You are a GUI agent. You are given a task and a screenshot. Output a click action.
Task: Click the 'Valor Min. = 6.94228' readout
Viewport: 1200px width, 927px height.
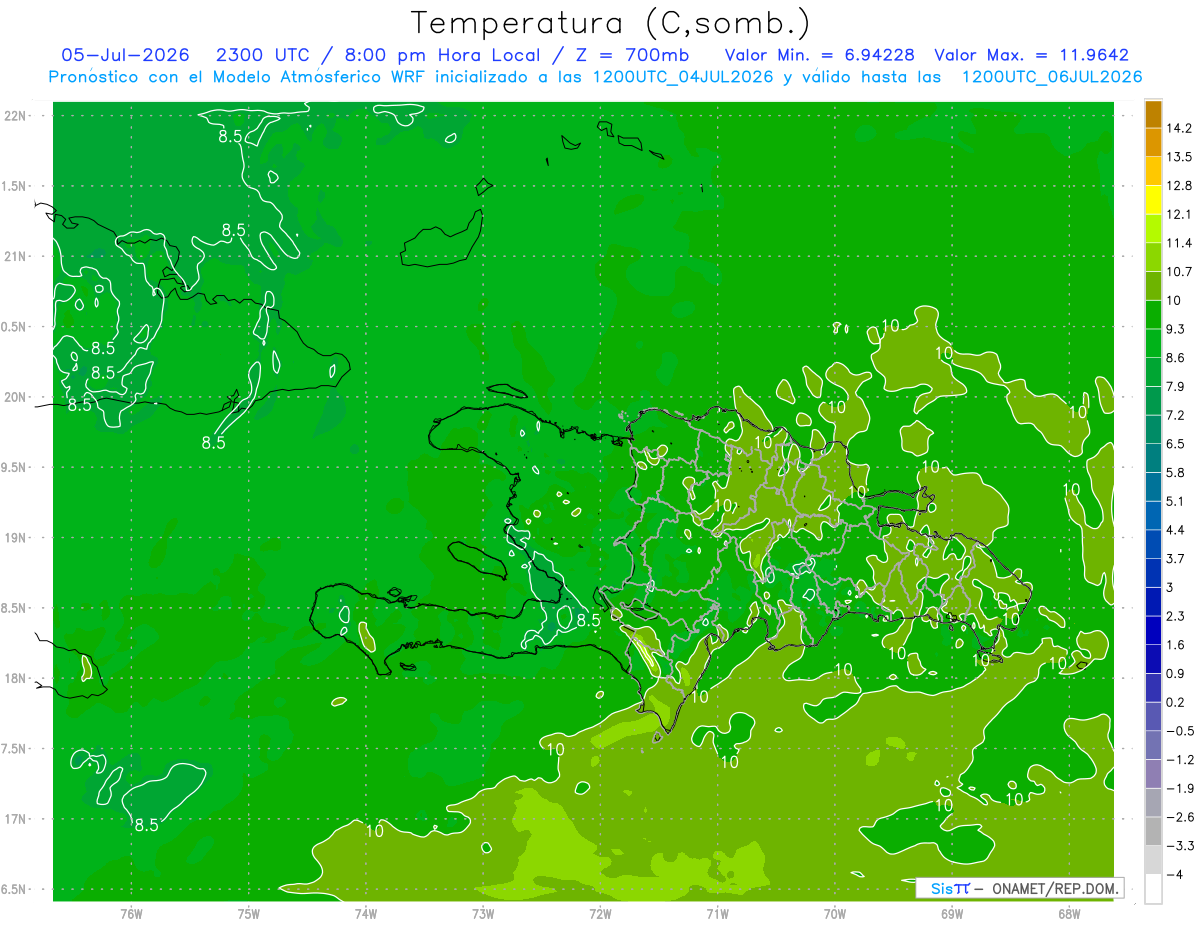[819, 55]
